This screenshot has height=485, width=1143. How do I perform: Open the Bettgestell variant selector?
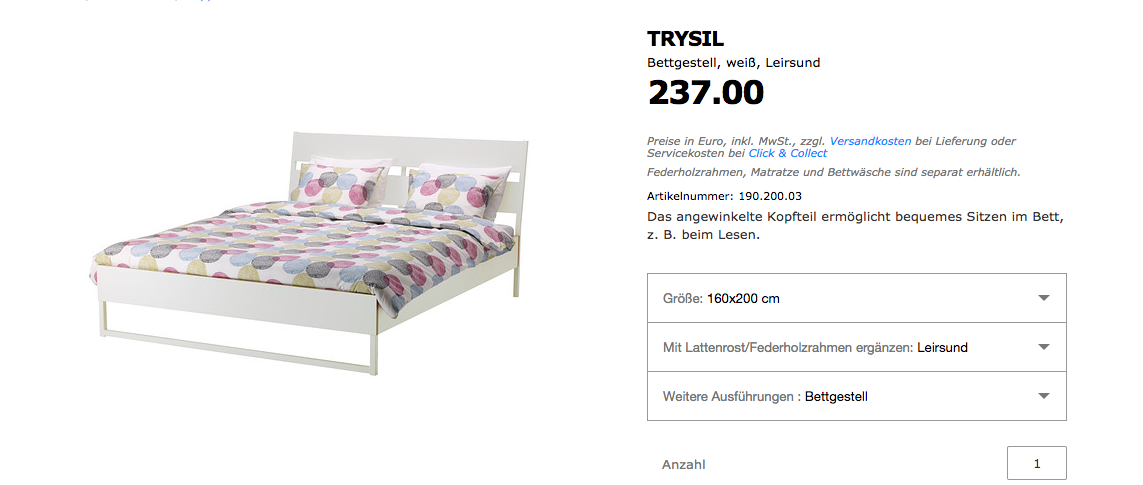pos(857,396)
